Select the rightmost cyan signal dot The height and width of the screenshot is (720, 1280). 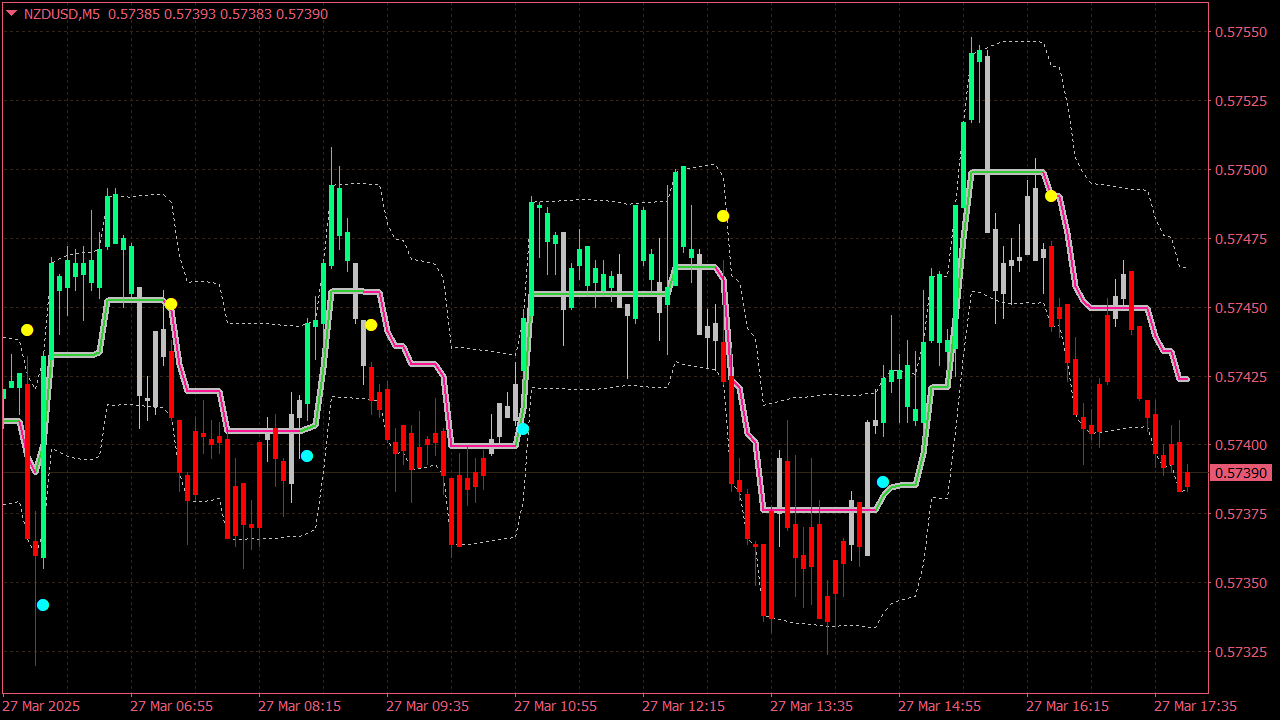click(883, 482)
